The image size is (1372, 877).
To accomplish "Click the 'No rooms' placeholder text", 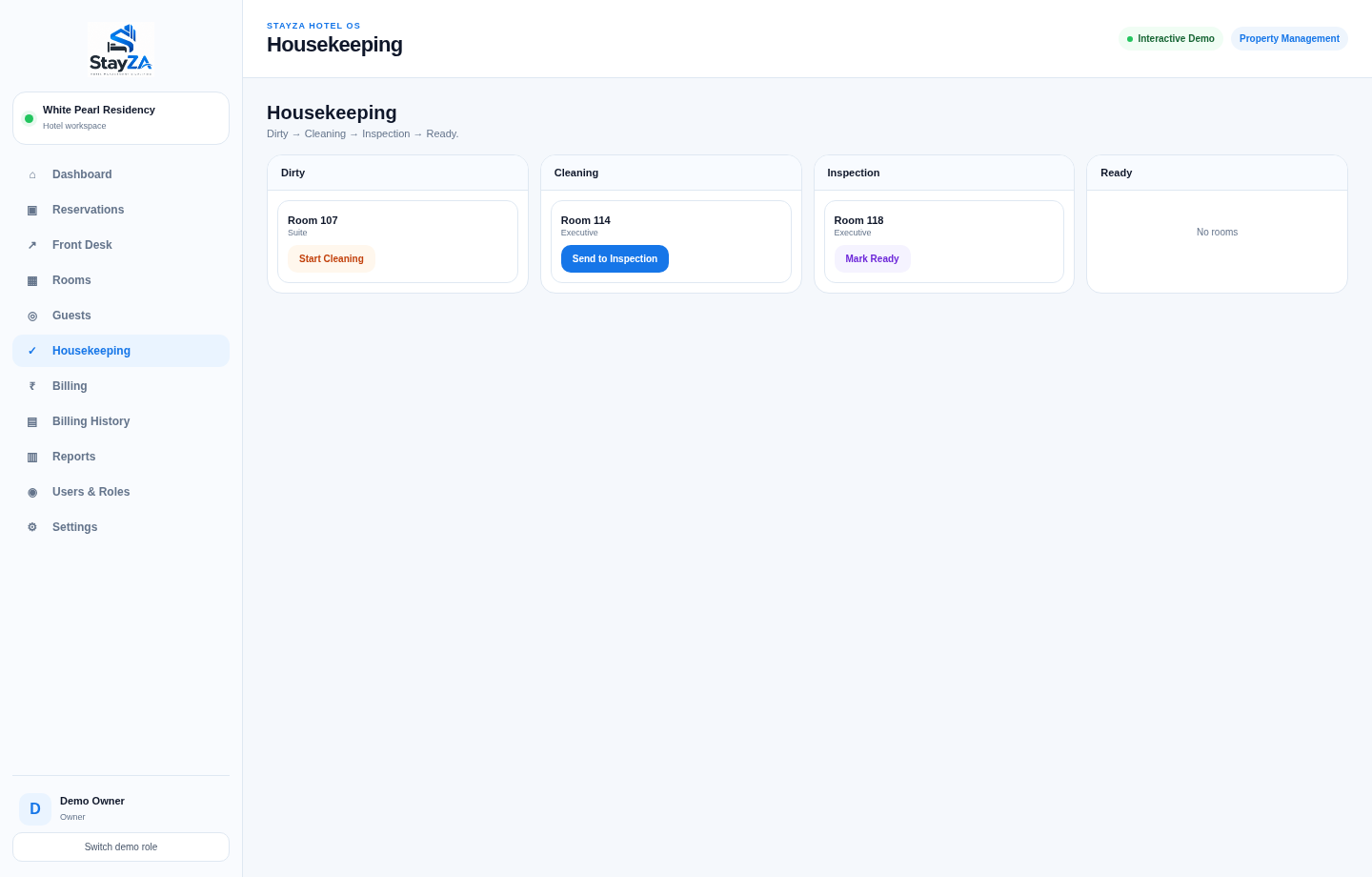I will point(1218,233).
